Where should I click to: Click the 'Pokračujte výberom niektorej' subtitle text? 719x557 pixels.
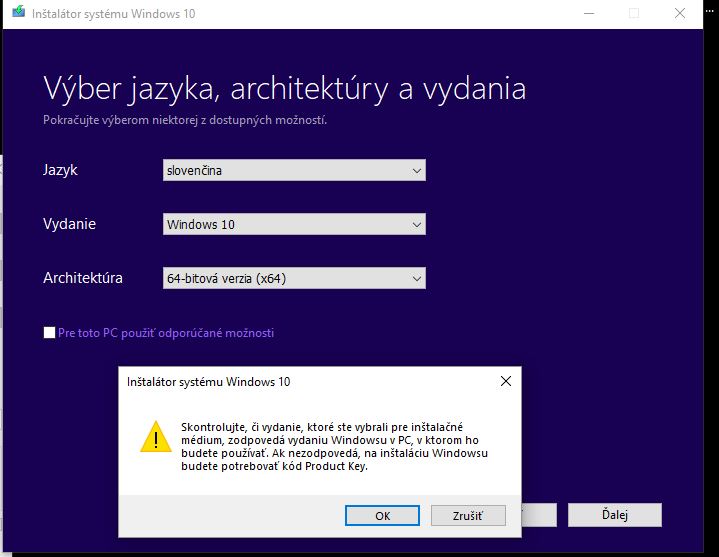click(185, 120)
